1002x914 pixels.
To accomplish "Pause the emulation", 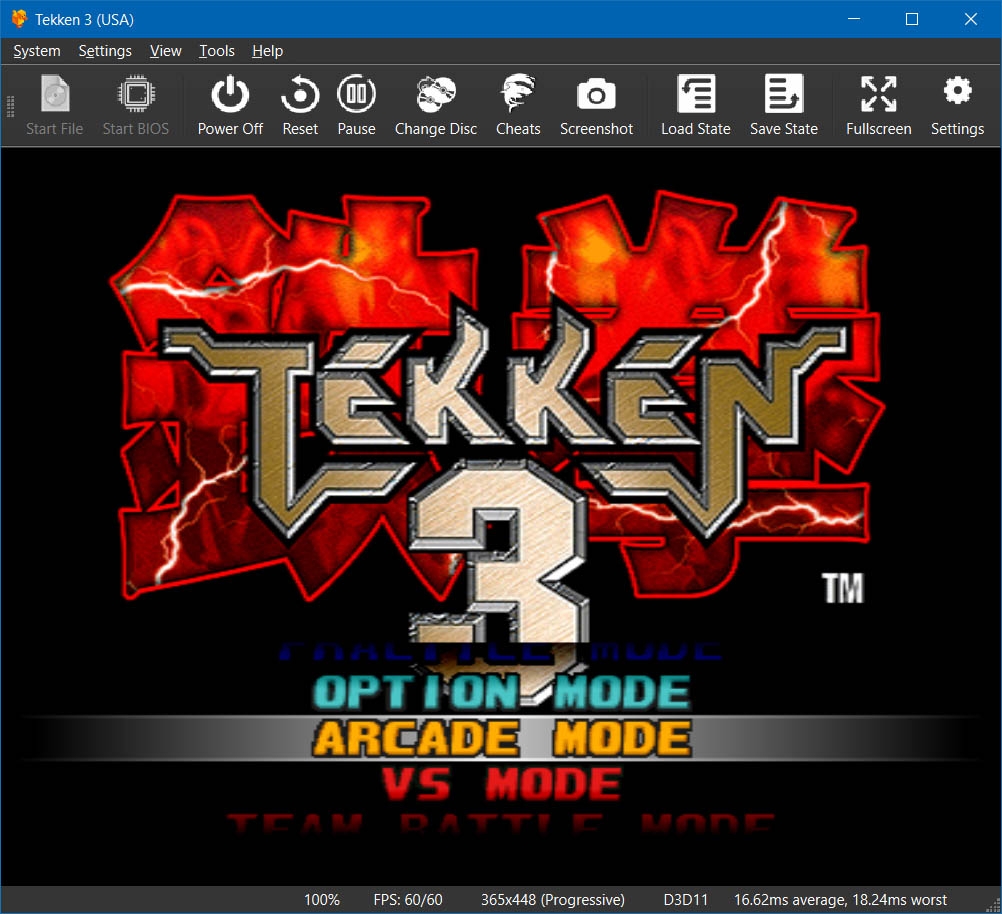I will pos(356,105).
